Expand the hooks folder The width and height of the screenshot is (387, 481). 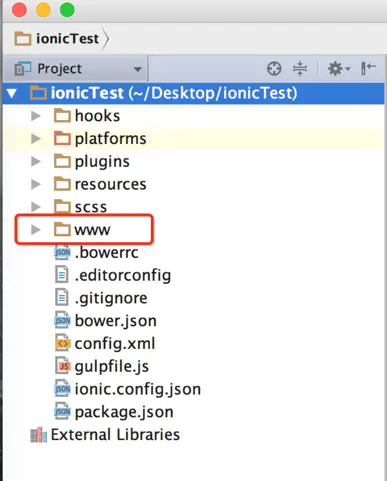(x=36, y=116)
